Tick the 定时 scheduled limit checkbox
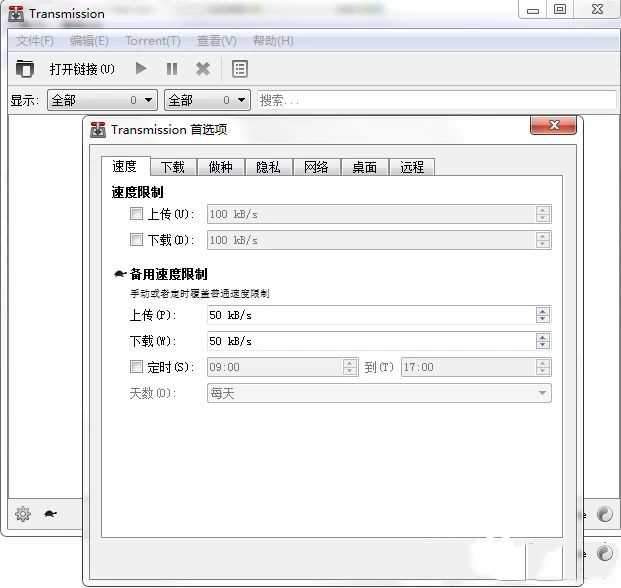The image size is (621, 588). [x=137, y=367]
